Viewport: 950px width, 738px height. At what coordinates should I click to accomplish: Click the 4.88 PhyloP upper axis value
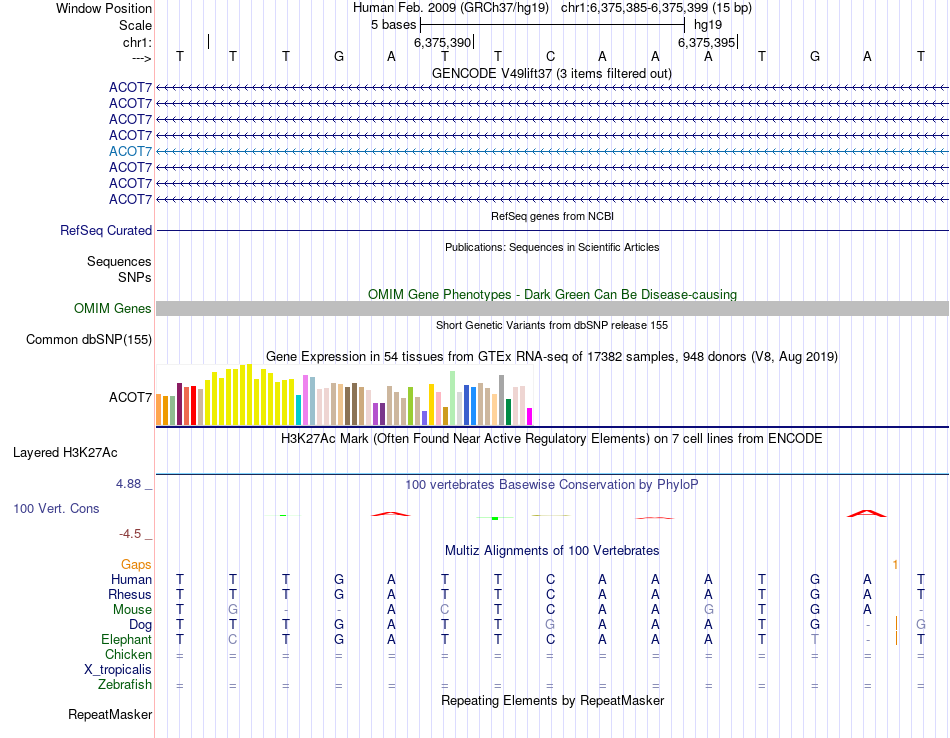(128, 484)
